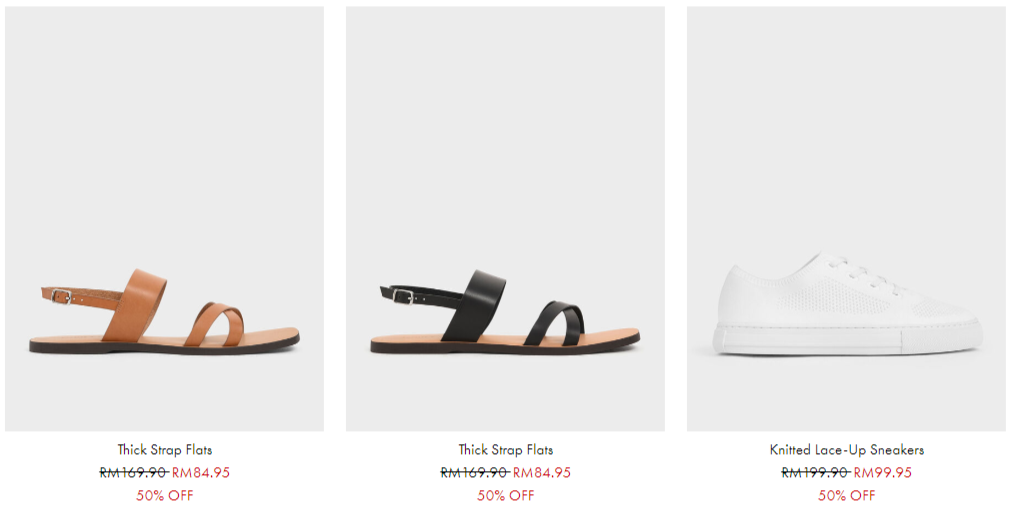Screen dimensions: 1015x515
Task: Open the tan Thick Strap Flats product image
Action: (x=164, y=219)
